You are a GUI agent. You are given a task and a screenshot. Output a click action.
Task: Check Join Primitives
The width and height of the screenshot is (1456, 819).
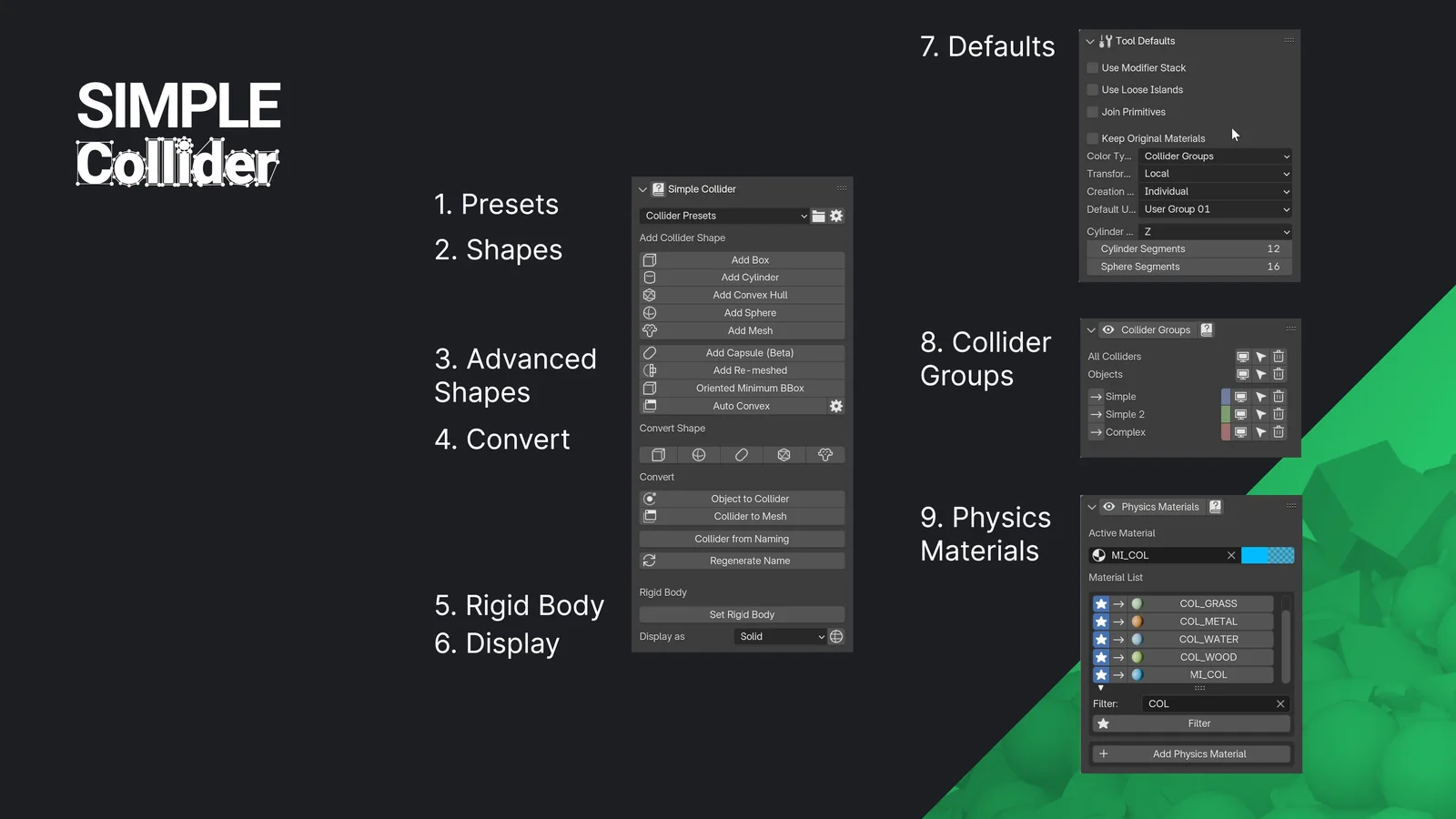click(1092, 111)
